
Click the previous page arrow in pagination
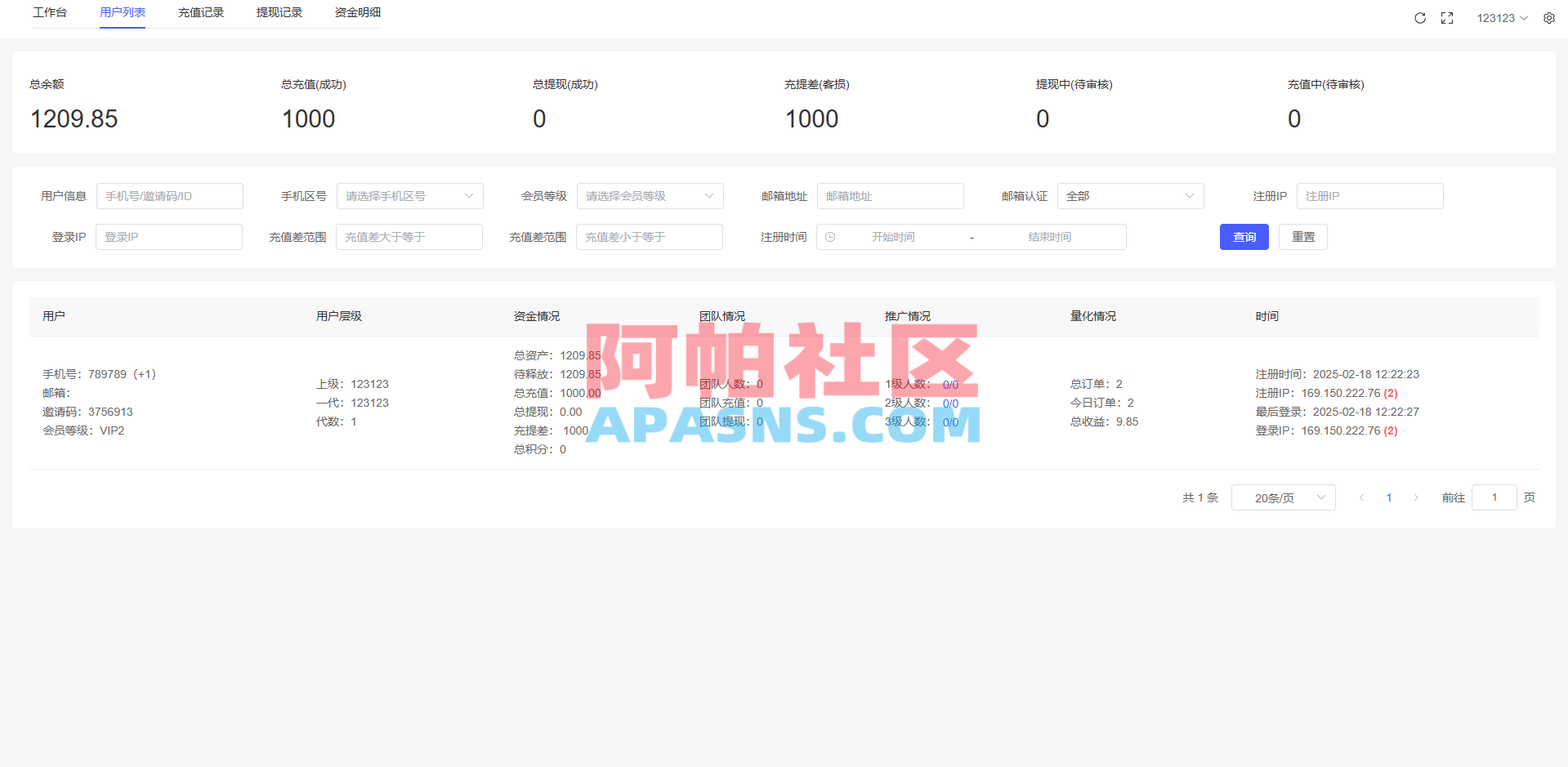coord(1361,497)
